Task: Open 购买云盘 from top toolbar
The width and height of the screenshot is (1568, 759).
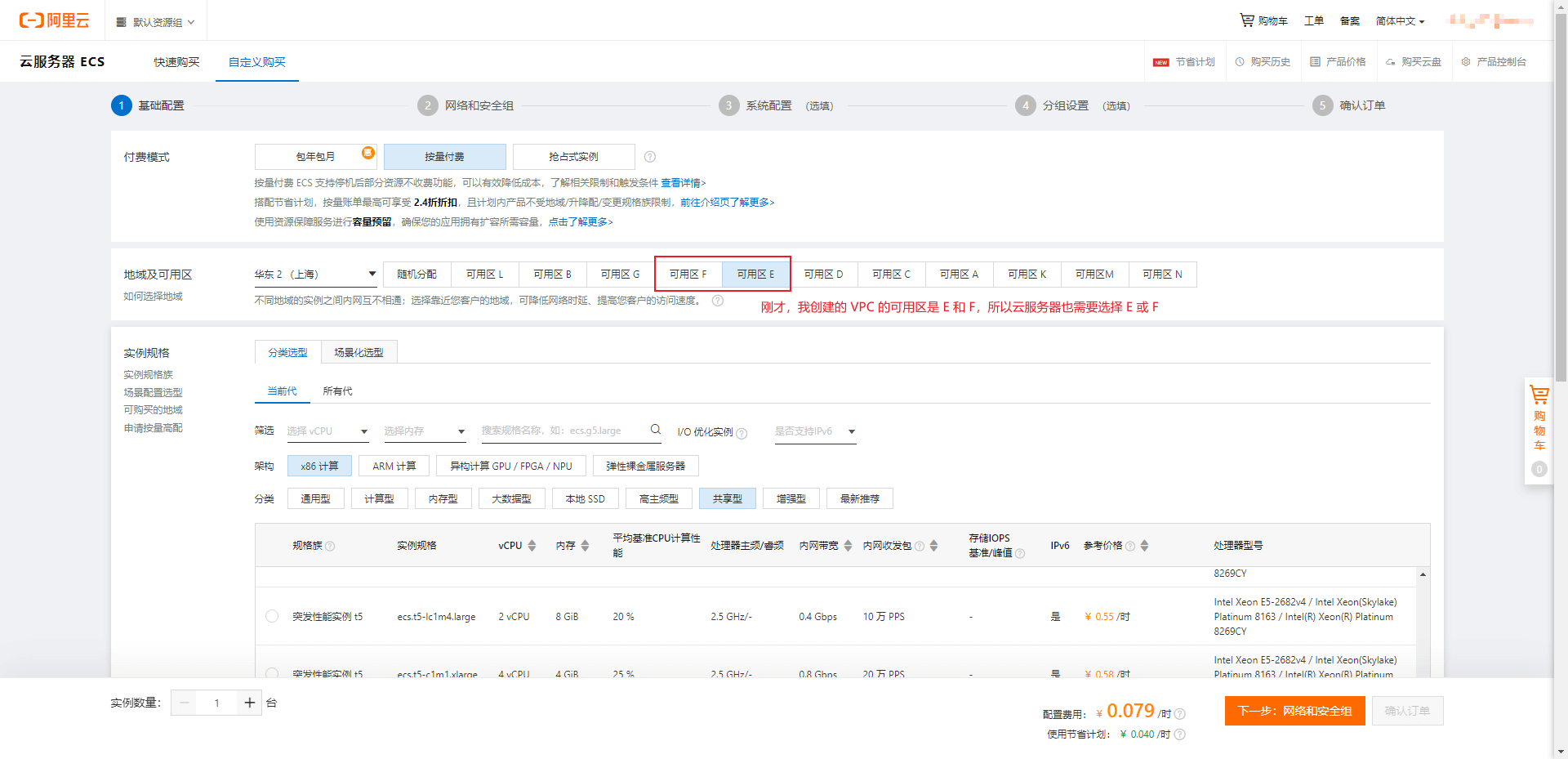Action: click(x=1413, y=62)
